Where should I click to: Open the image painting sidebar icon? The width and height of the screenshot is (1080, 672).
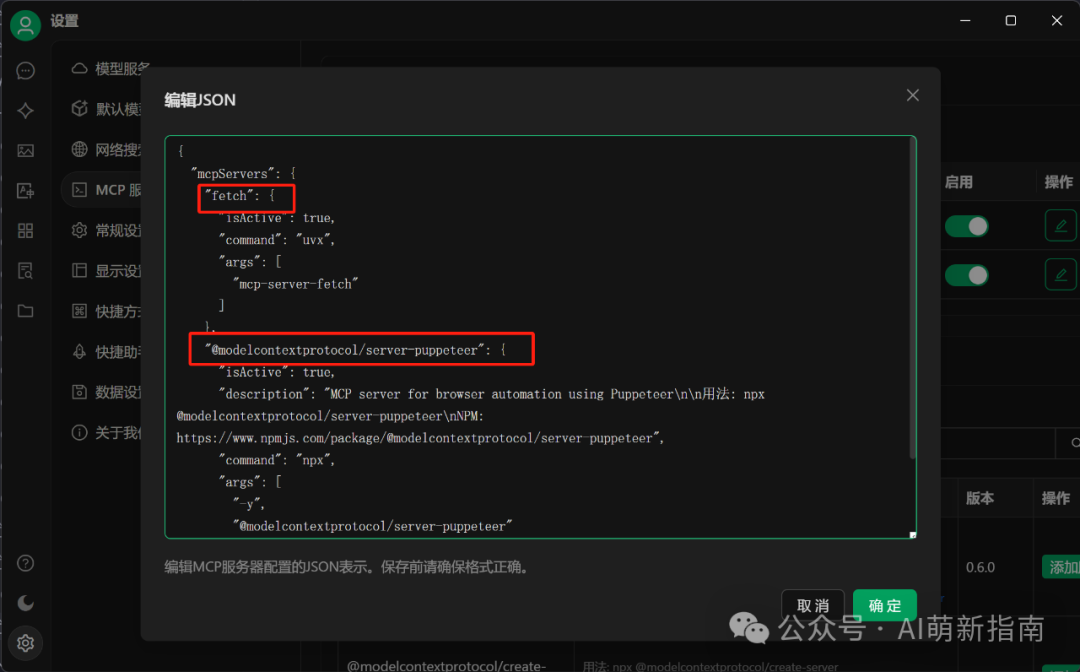(25, 151)
